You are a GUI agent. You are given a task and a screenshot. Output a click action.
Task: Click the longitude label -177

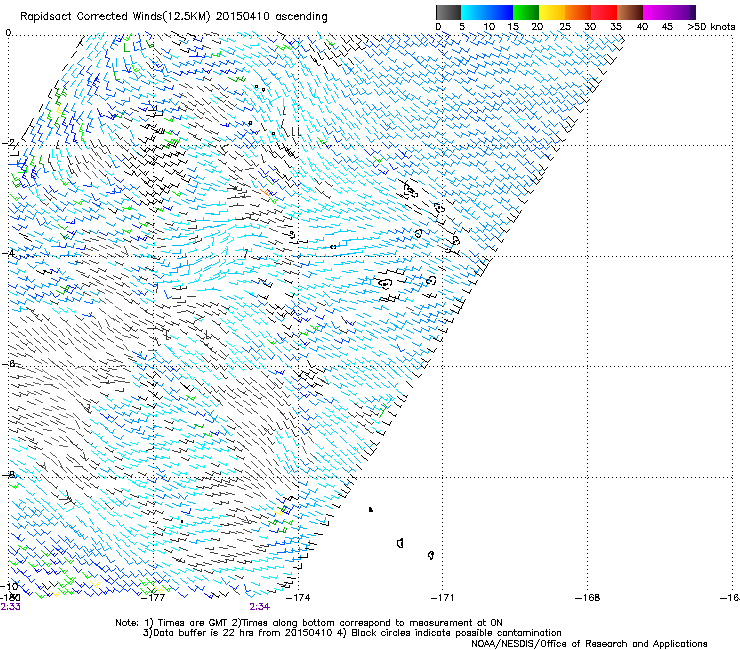click(153, 598)
